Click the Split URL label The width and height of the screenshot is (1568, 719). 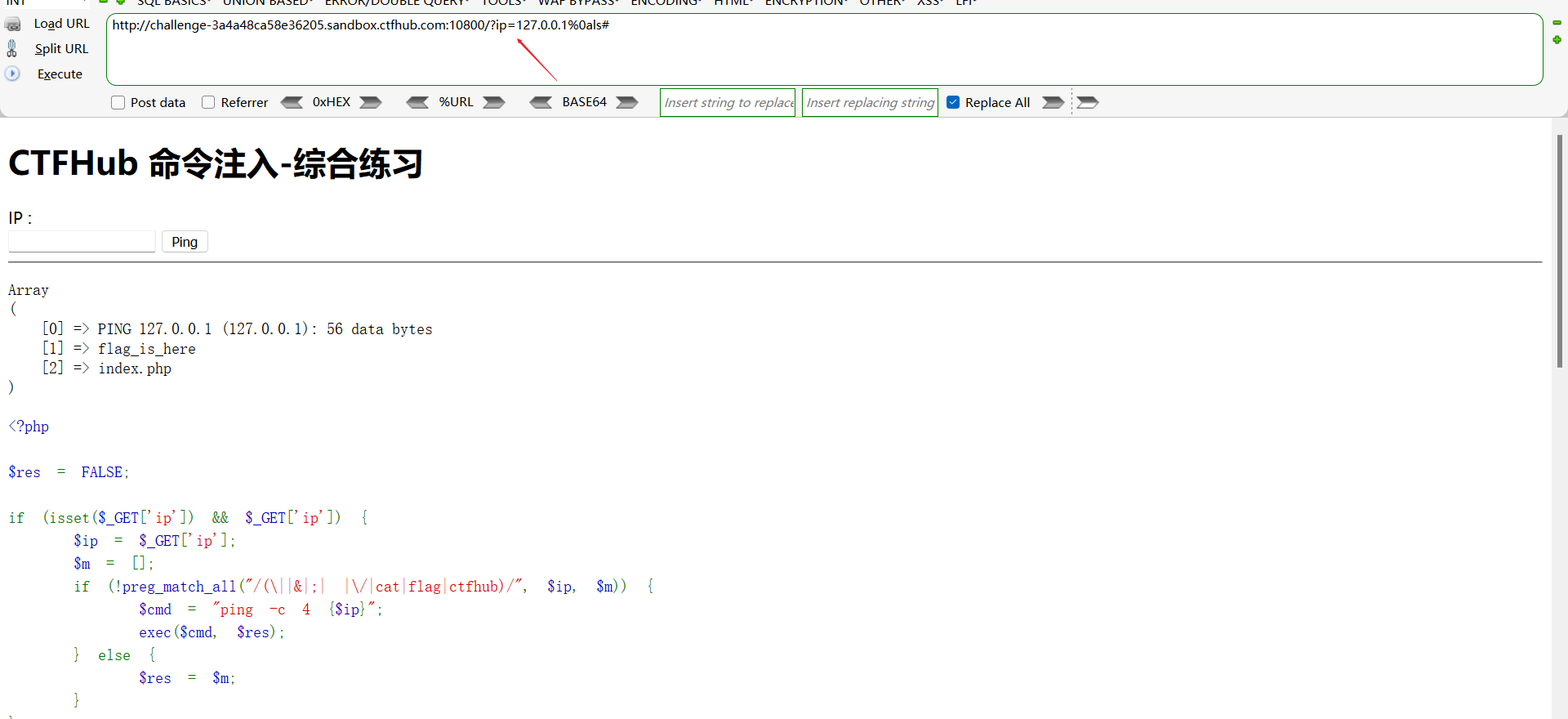click(61, 49)
